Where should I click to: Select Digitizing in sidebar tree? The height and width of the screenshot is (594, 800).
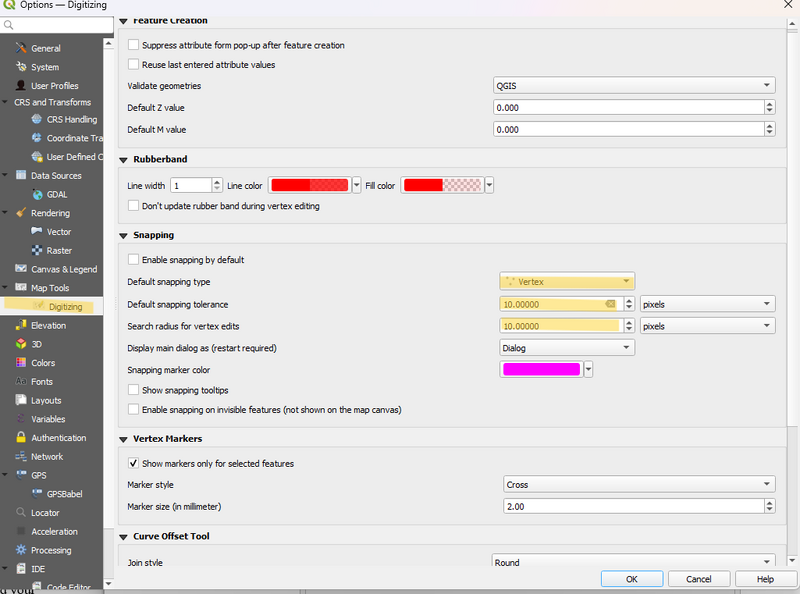(x=65, y=307)
